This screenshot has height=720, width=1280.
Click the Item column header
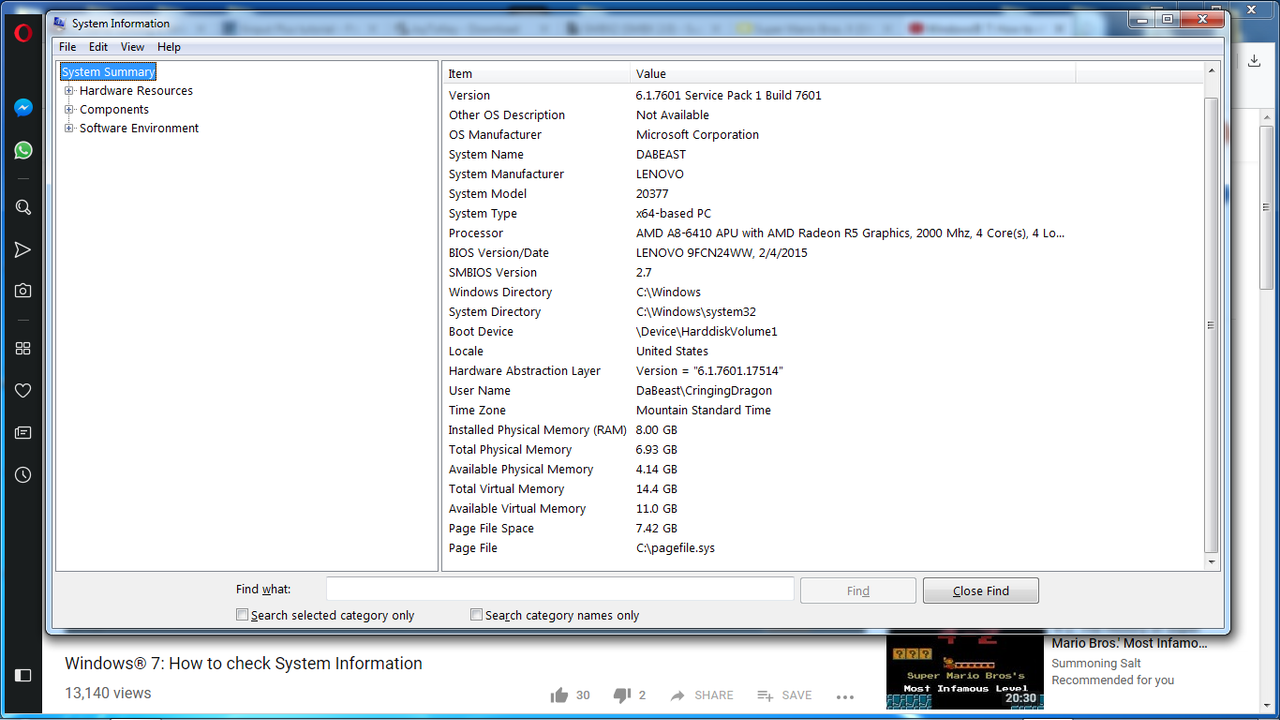537,73
